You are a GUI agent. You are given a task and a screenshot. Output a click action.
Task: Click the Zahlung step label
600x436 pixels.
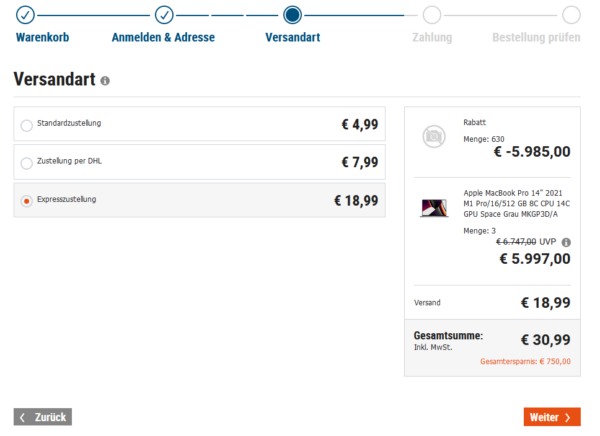[432, 38]
